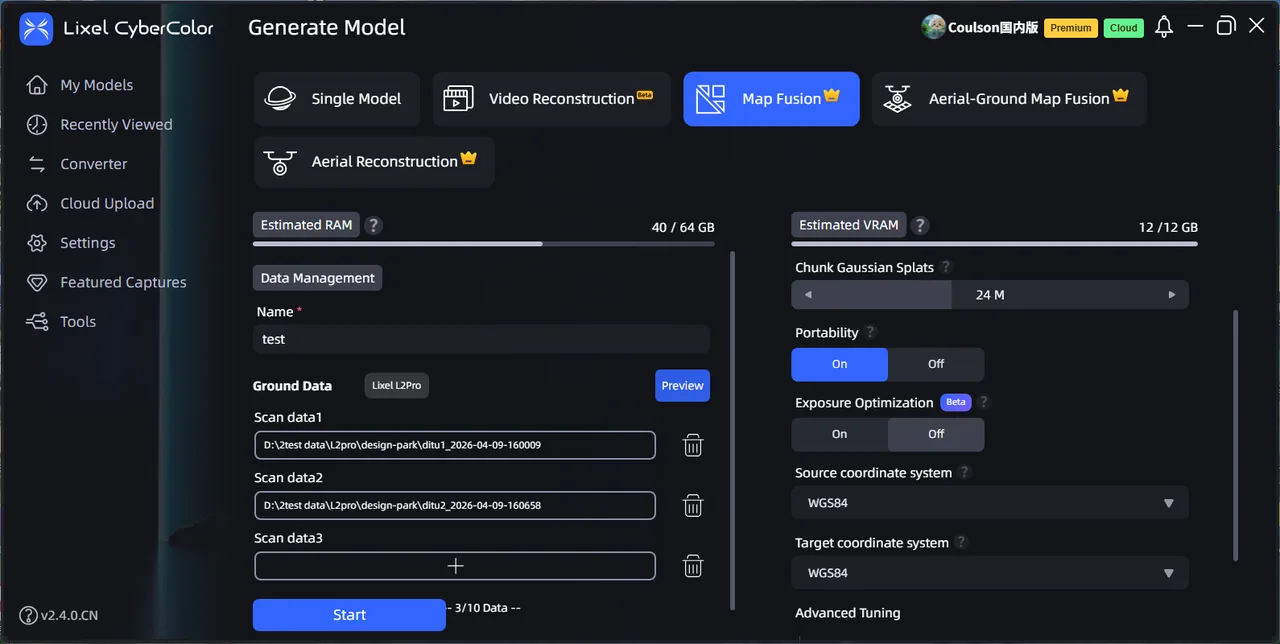This screenshot has width=1280, height=644.
Task: Turn Exposure Optimization Off
Action: (936, 434)
